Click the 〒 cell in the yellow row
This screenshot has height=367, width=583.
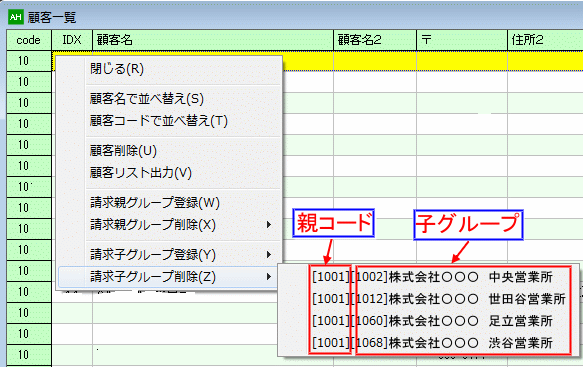click(x=462, y=61)
